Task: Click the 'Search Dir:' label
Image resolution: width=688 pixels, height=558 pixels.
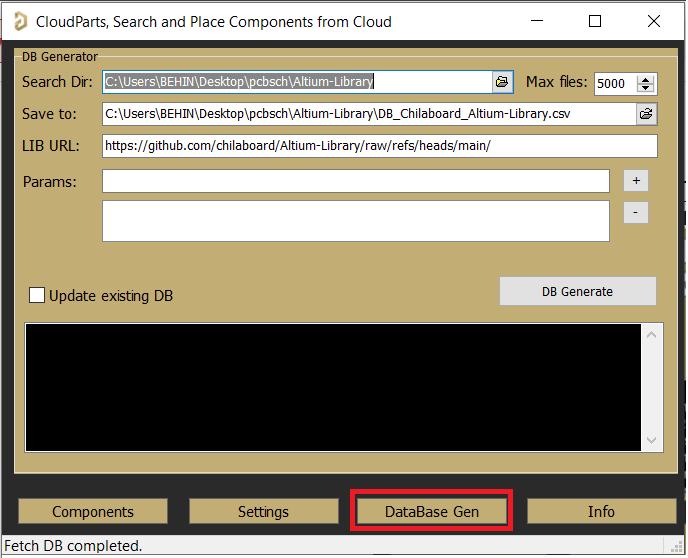Action: pos(57,82)
